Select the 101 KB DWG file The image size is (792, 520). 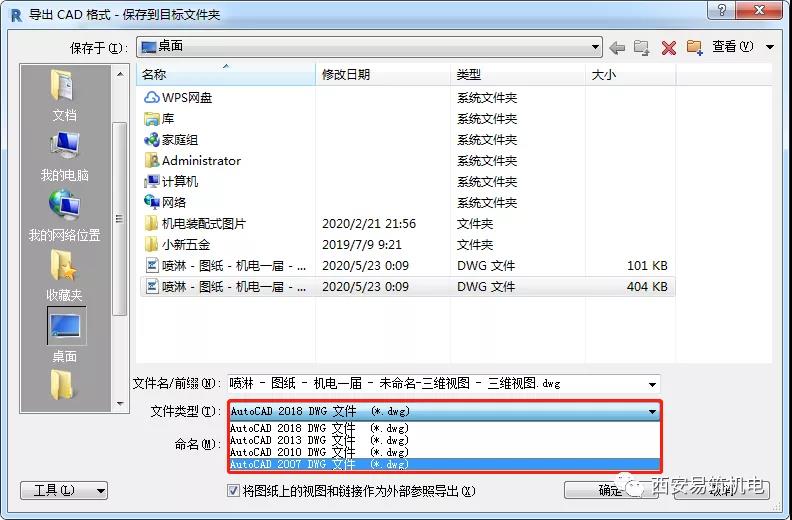coord(408,266)
